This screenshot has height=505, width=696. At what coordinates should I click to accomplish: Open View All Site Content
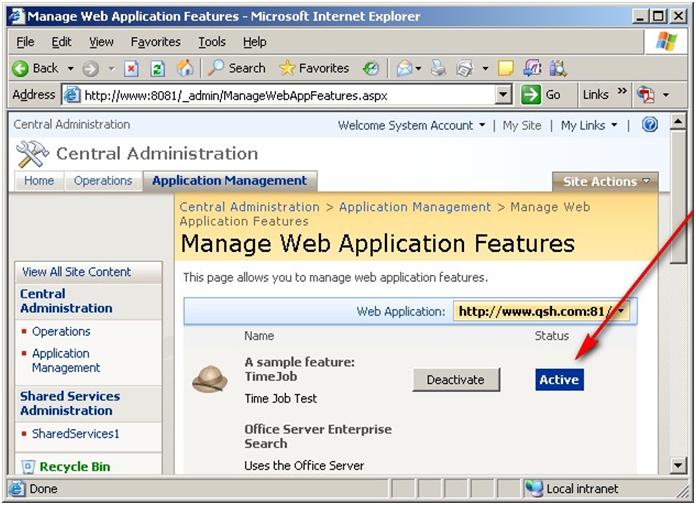(76, 272)
